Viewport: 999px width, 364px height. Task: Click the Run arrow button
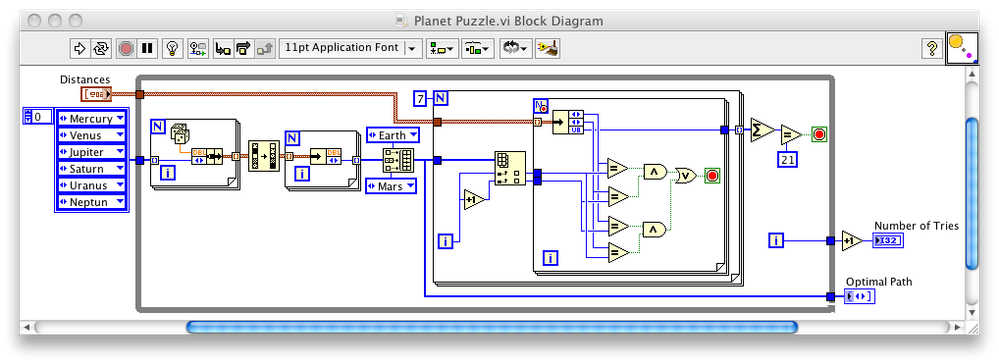80,48
